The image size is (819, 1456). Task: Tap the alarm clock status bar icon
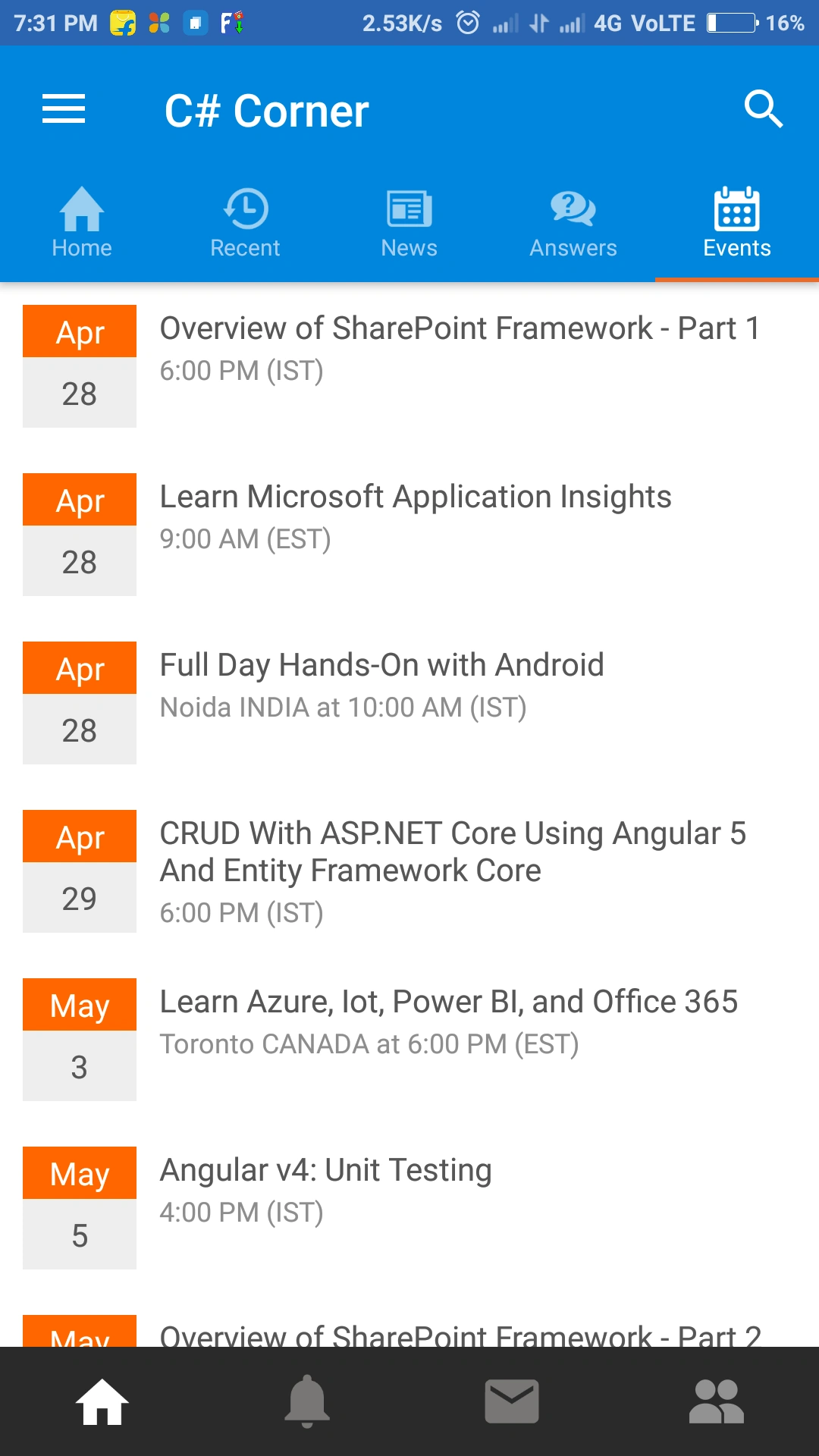click(468, 23)
